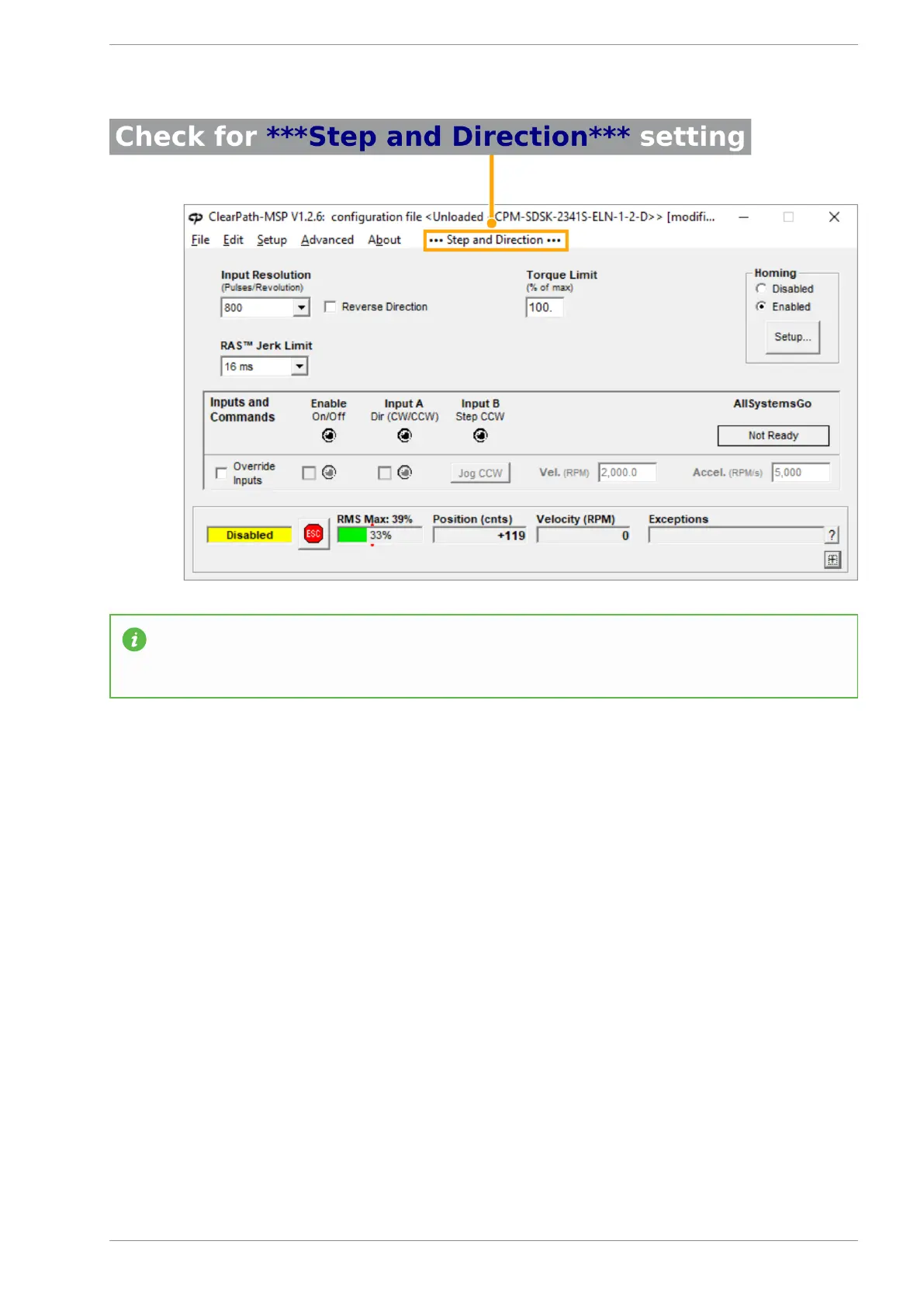Open the Setup menu

[x=272, y=240]
